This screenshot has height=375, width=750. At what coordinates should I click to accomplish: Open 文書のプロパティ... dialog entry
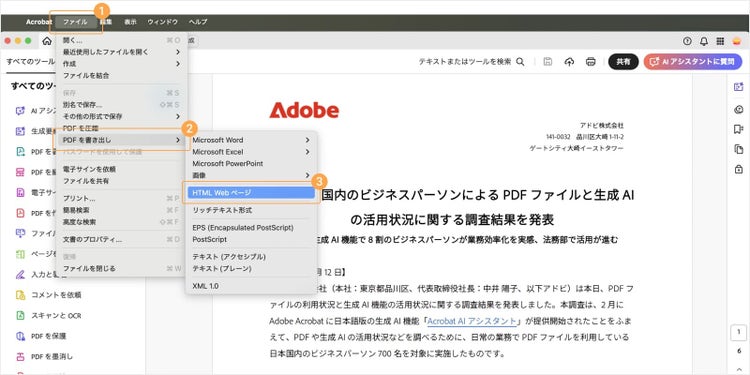[121, 239]
